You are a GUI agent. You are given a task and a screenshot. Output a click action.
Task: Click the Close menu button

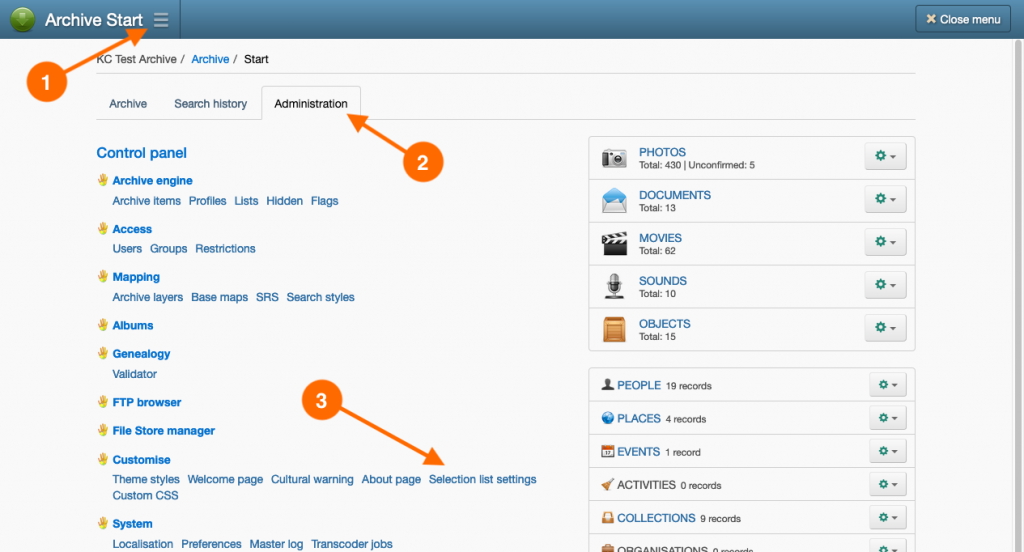point(963,20)
